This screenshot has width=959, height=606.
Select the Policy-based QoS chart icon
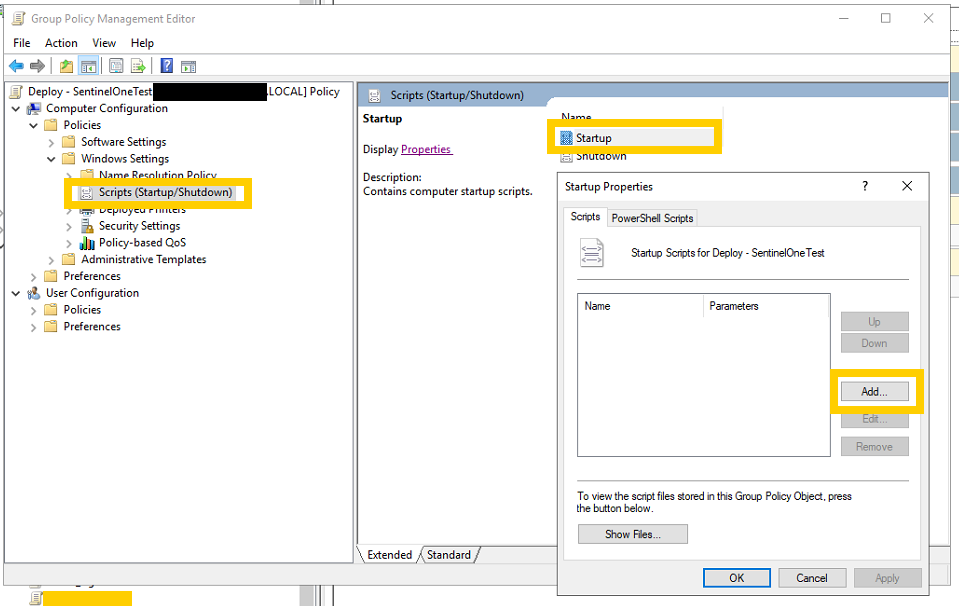(x=87, y=243)
